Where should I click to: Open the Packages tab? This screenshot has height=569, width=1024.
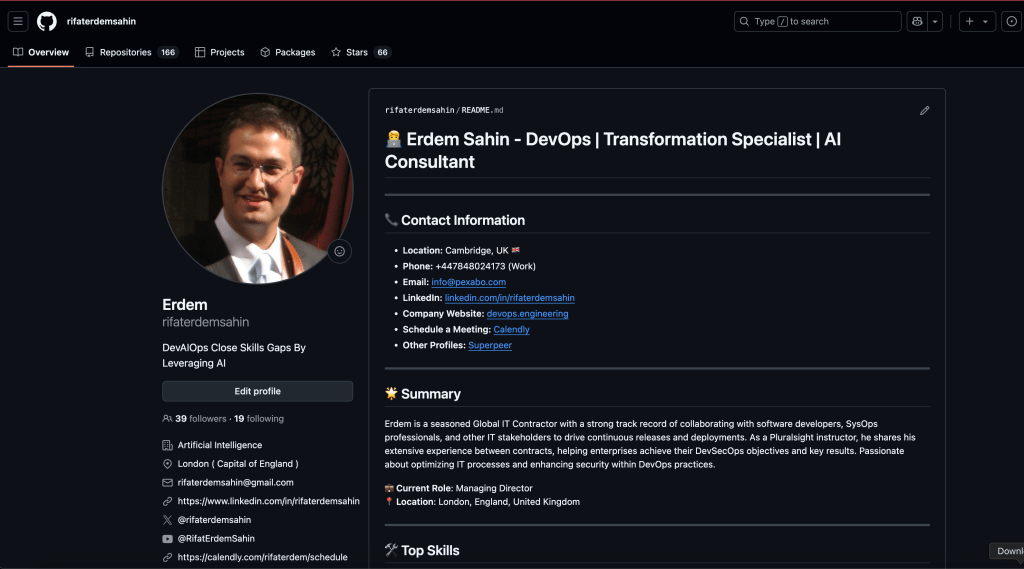(287, 52)
